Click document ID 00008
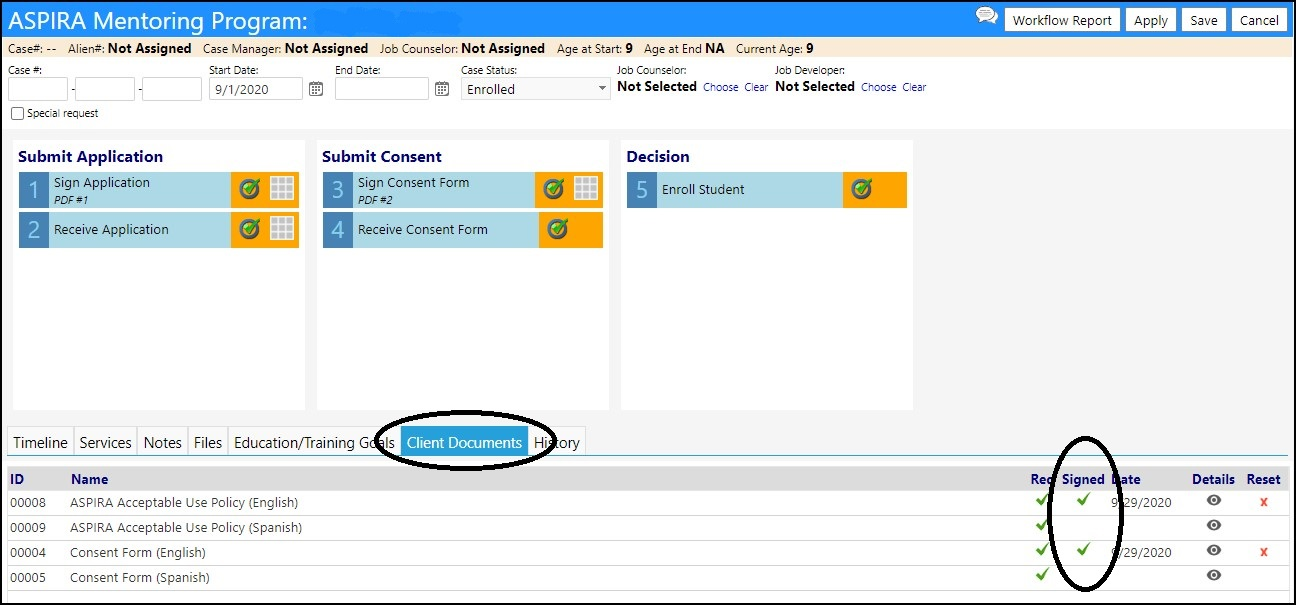1296x605 pixels. pos(28,502)
